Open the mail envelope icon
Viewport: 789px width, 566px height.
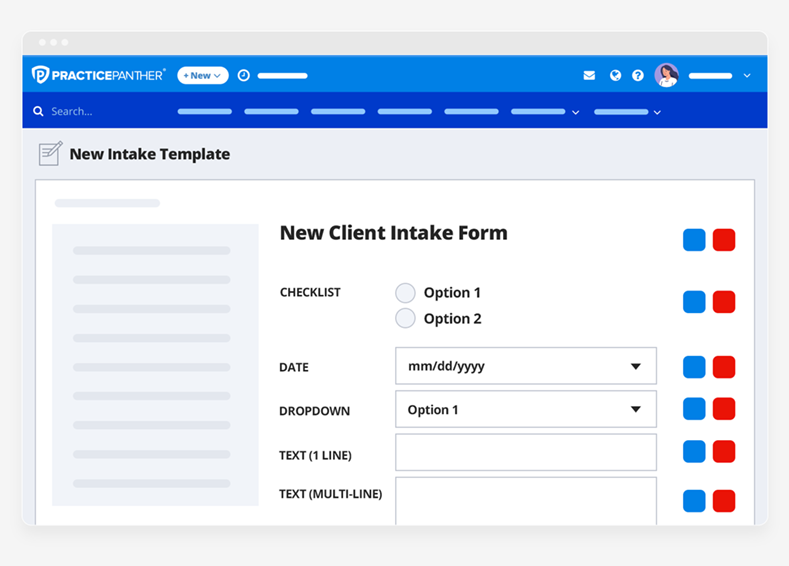[x=589, y=75]
